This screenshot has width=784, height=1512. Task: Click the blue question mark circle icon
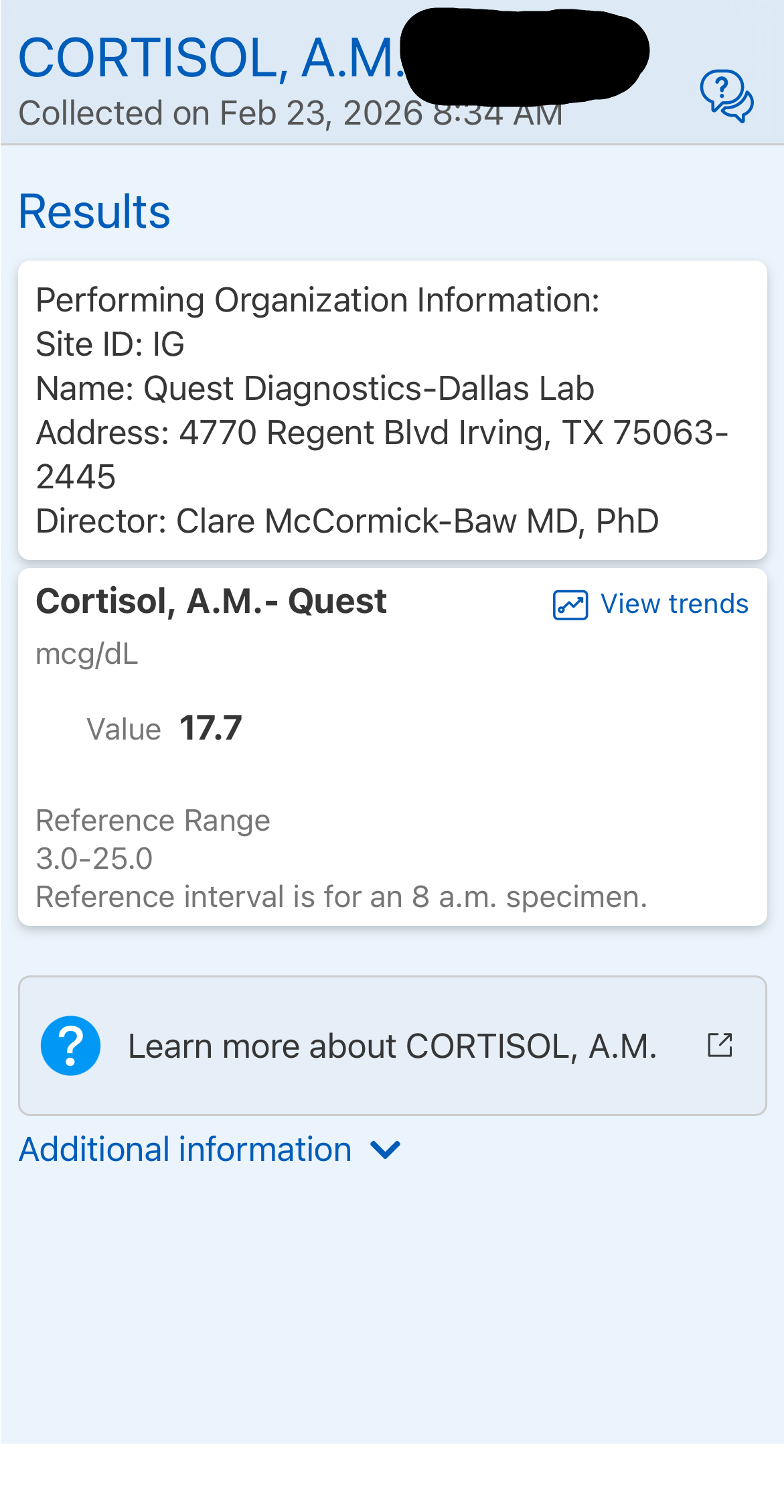pyautogui.click(x=70, y=1046)
